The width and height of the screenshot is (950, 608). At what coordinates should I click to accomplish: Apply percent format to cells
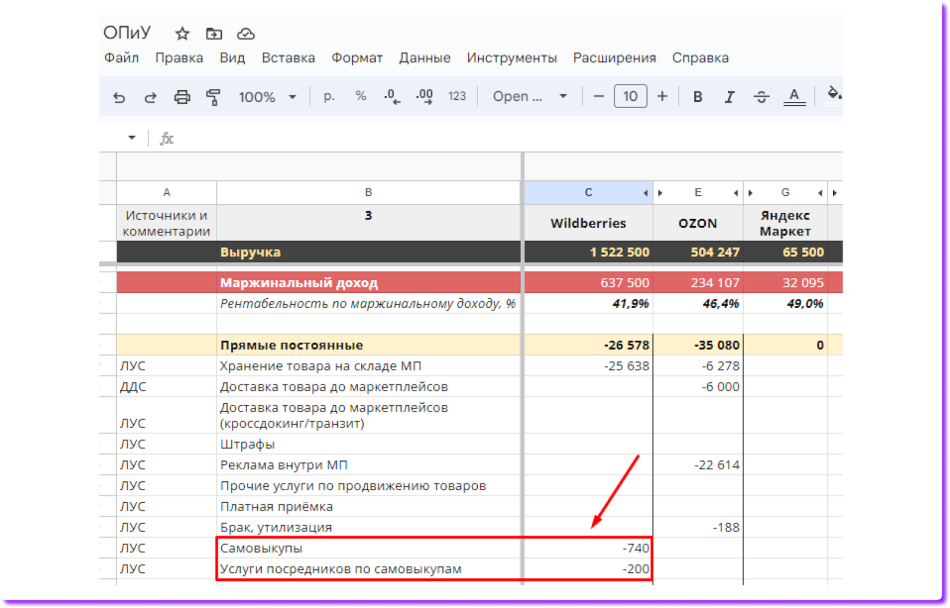pos(361,97)
